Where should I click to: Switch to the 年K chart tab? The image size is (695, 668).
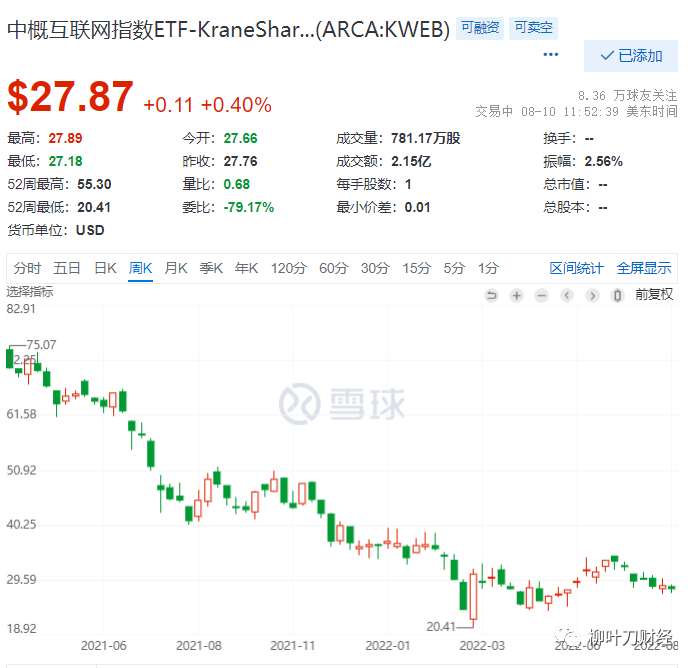coord(246,268)
